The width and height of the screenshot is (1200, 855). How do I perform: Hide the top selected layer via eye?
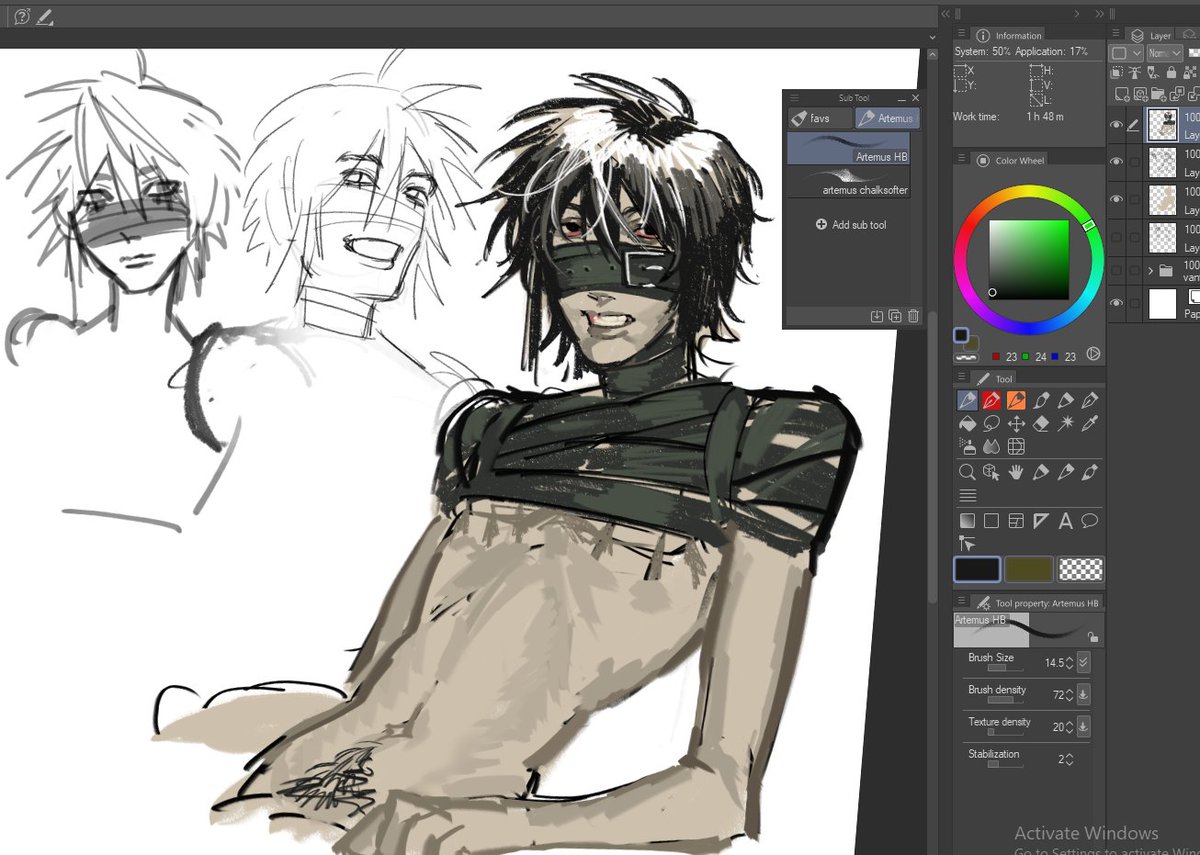(1117, 125)
